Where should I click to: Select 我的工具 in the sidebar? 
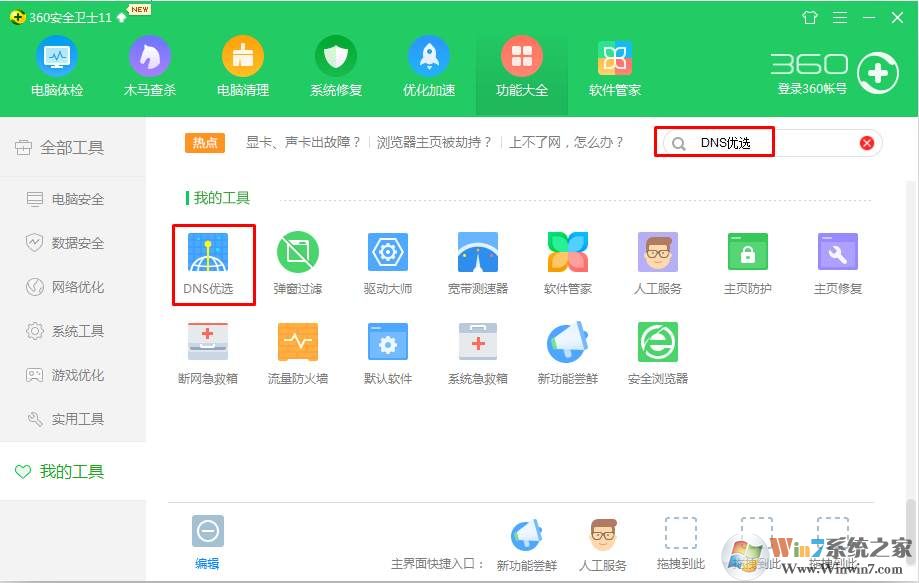pos(72,472)
